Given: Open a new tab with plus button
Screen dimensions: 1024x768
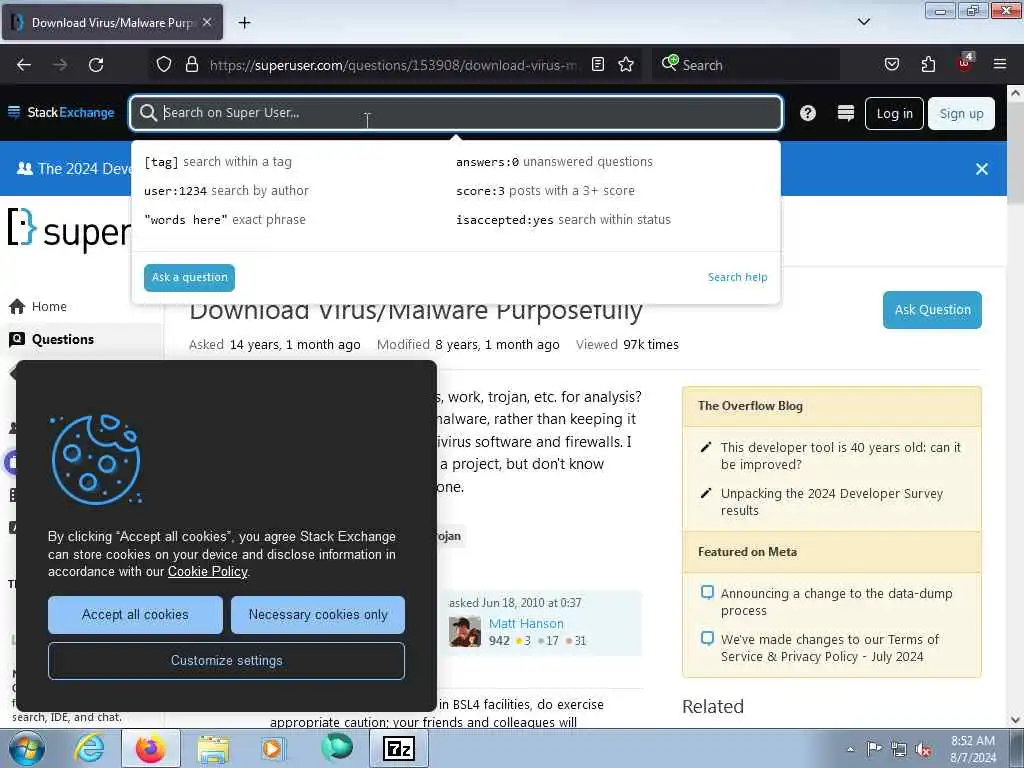Looking at the screenshot, I should coord(244,23).
